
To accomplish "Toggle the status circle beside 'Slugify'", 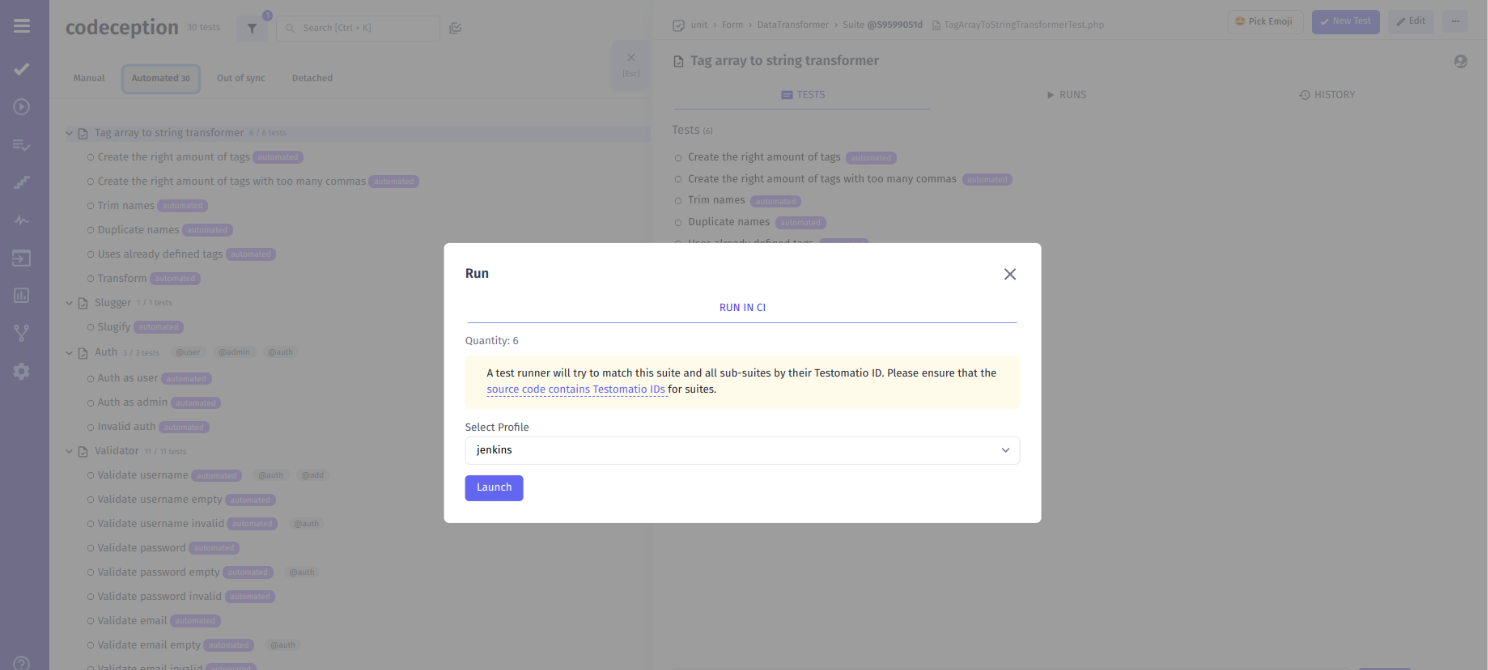I will [91, 326].
